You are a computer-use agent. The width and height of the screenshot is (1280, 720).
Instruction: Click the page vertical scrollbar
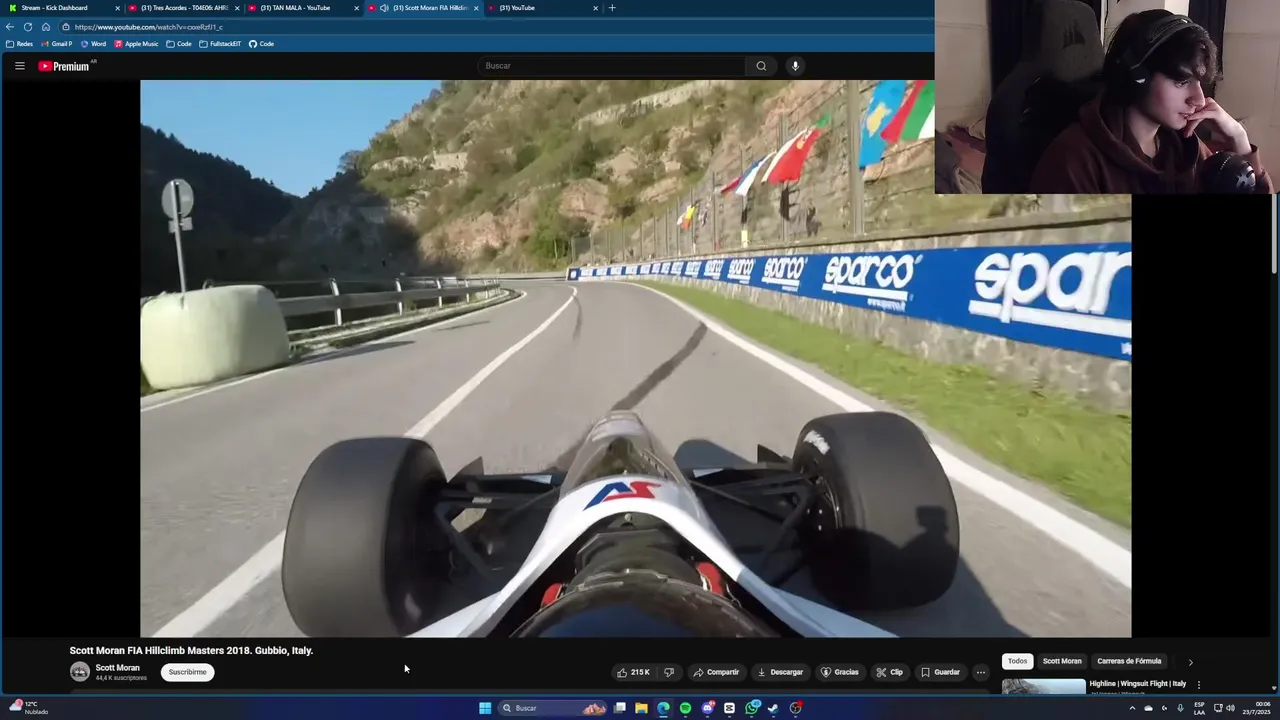pos(1274,235)
